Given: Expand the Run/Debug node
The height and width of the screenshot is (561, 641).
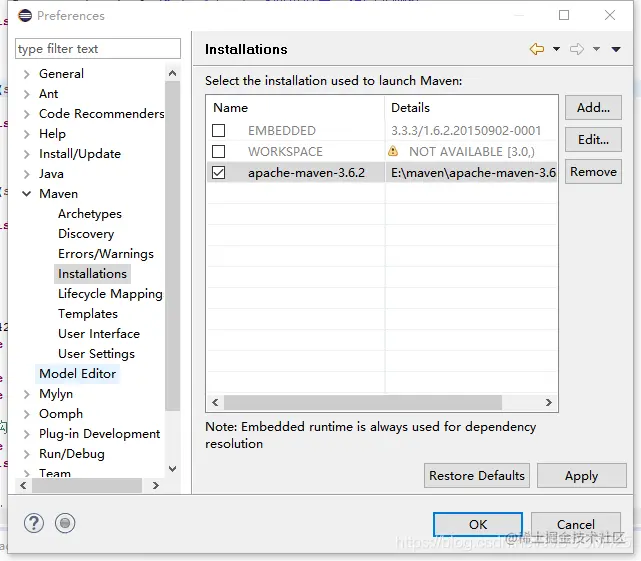Looking at the screenshot, I should pos(27,454).
